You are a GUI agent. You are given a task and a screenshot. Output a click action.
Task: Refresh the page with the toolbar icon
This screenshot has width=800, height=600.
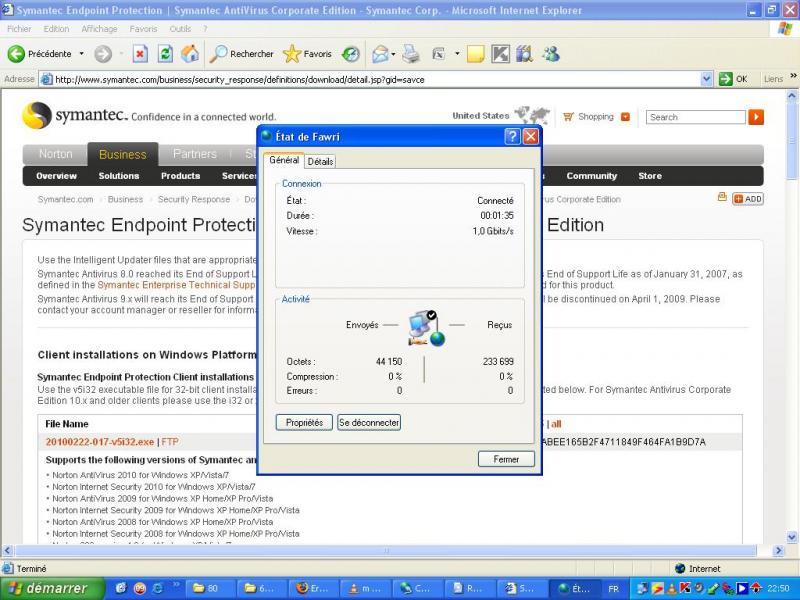[x=165, y=54]
